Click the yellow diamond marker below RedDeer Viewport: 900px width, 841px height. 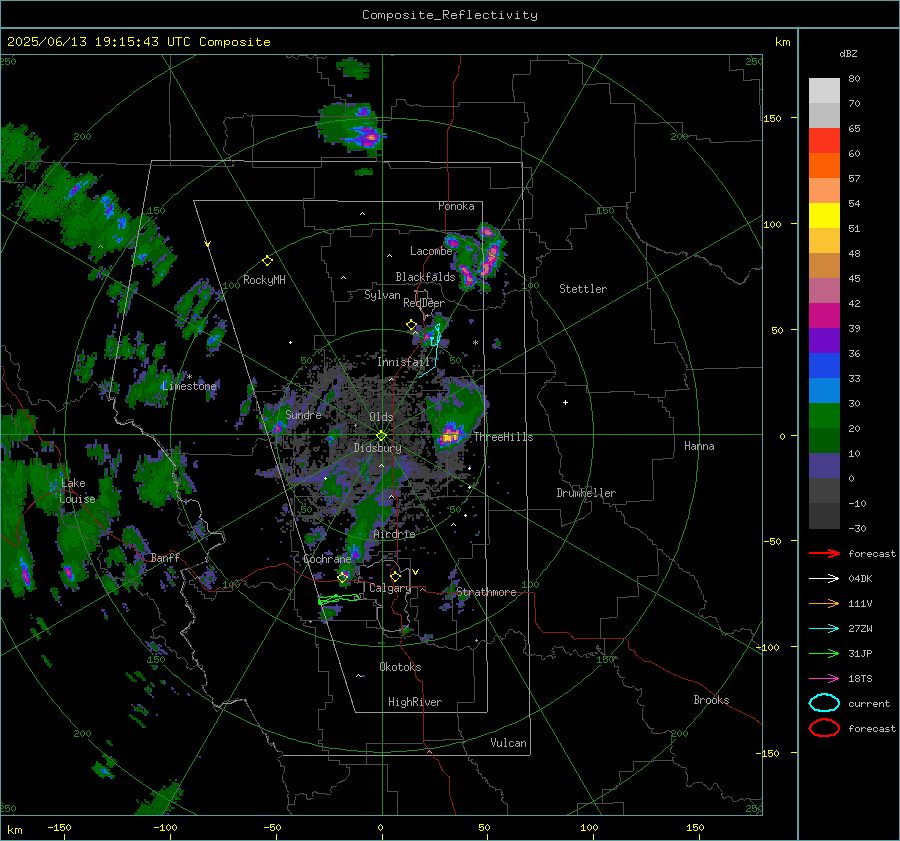pos(411,325)
